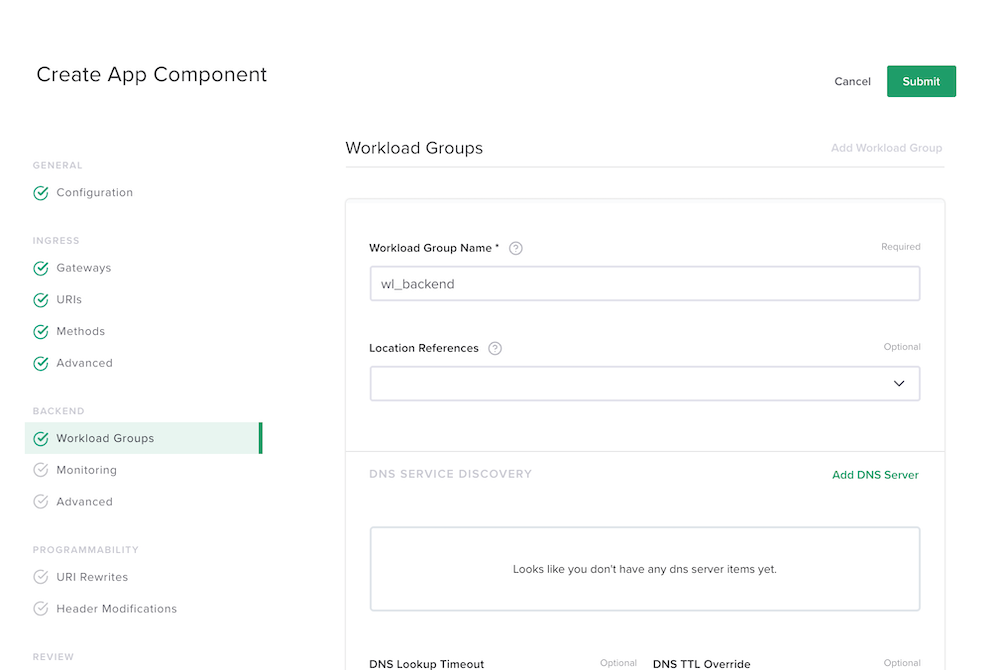
Task: Focus the Workload Group Name text field
Action: click(x=645, y=284)
